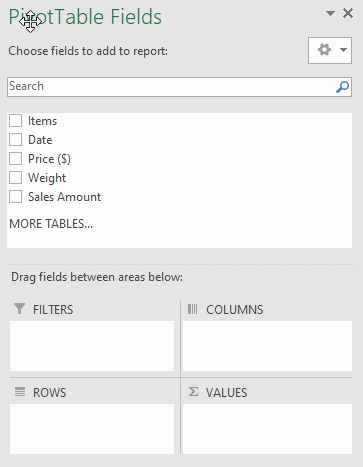This screenshot has width=363, height=467.
Task: Click the empty ROWS drop area
Action: 92,429
